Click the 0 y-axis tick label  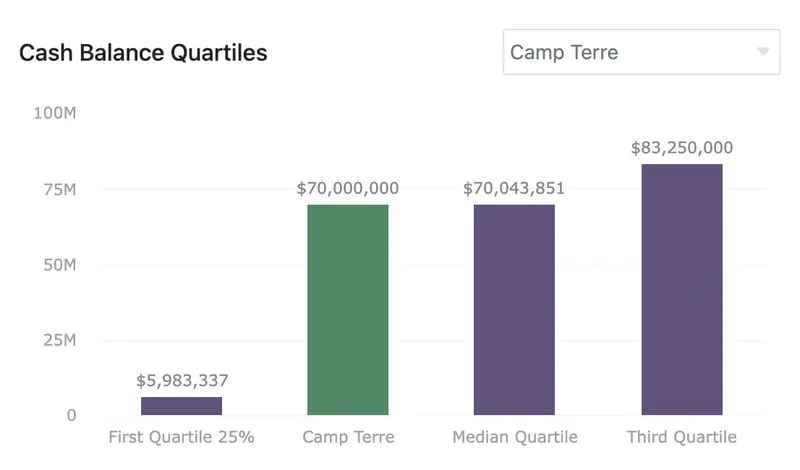point(71,416)
